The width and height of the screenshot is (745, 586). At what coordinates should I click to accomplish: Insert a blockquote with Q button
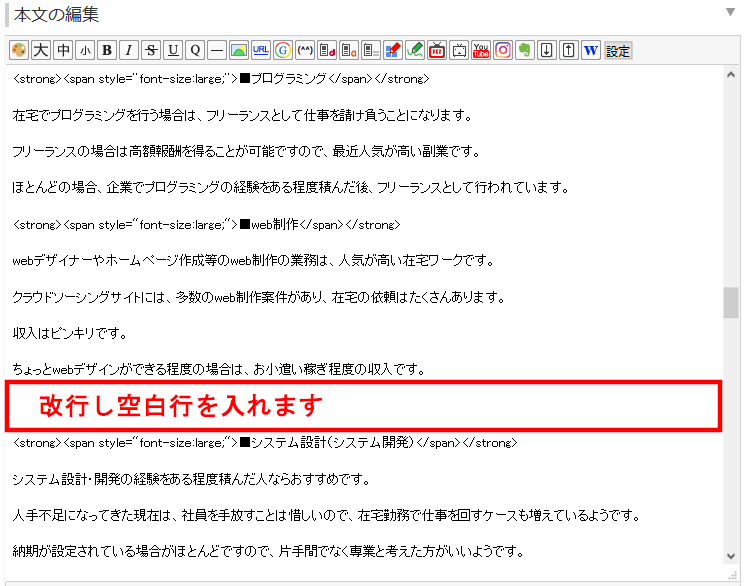pyautogui.click(x=195, y=50)
